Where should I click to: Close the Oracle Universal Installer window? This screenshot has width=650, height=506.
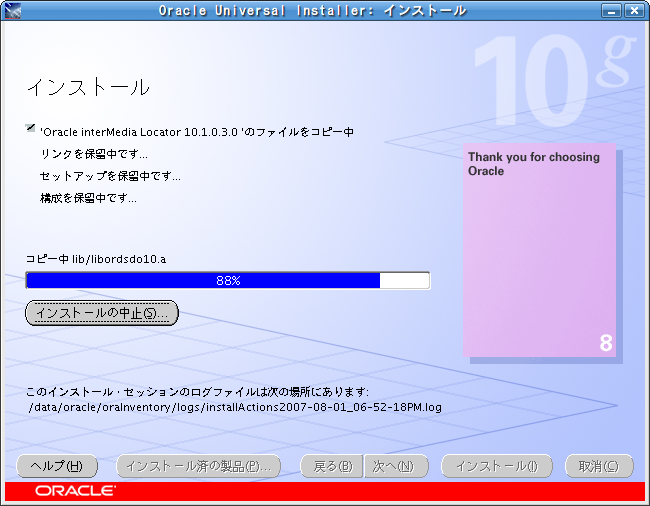(x=634, y=11)
